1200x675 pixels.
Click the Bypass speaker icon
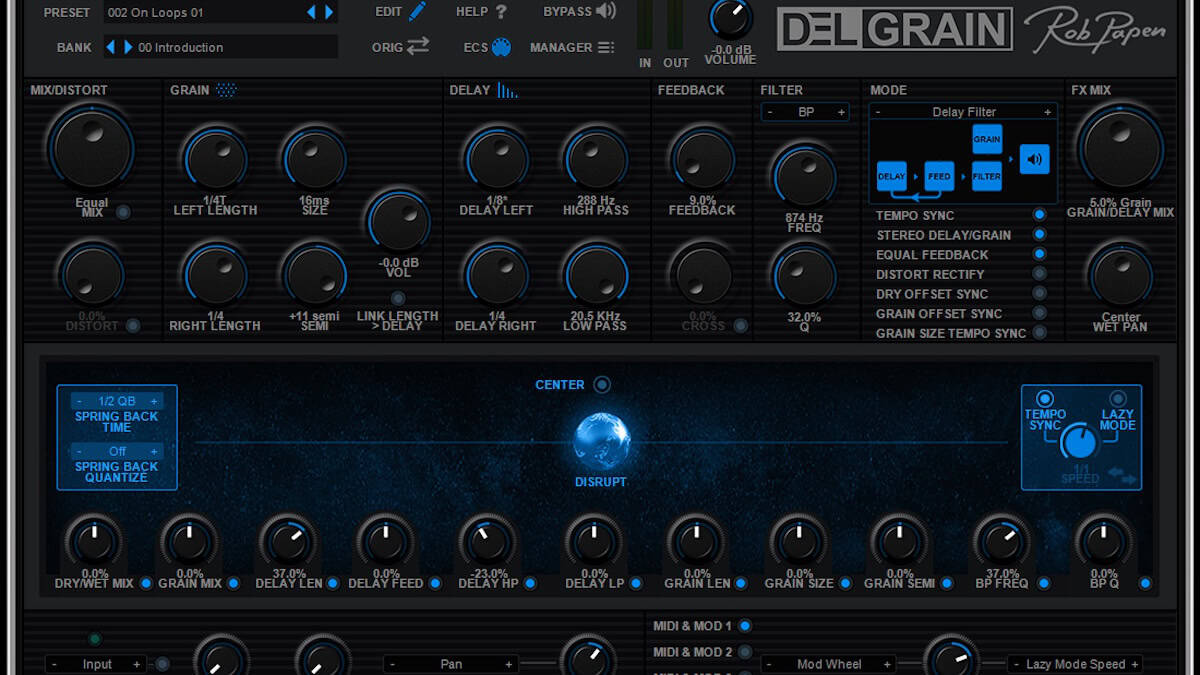(605, 12)
